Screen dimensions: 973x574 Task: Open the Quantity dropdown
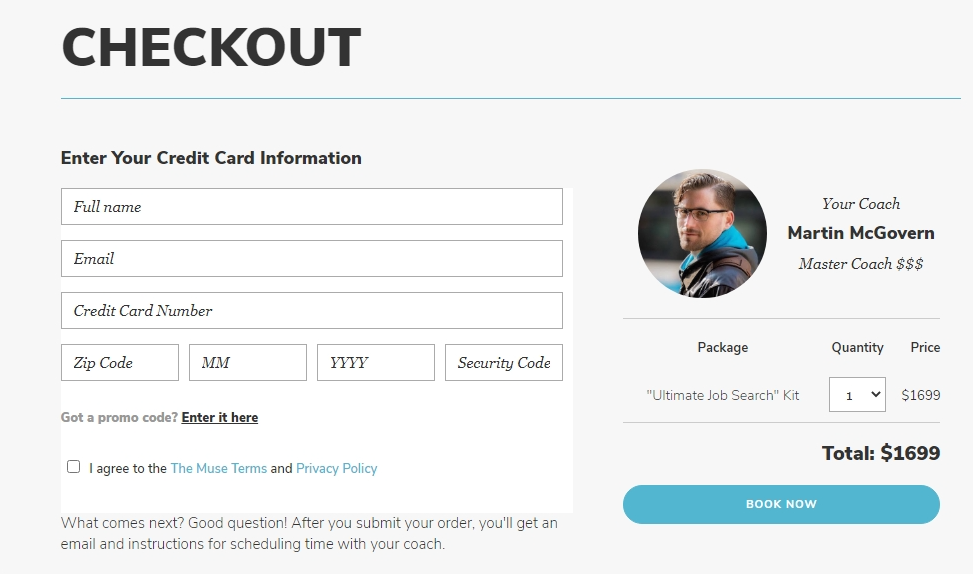click(x=857, y=395)
